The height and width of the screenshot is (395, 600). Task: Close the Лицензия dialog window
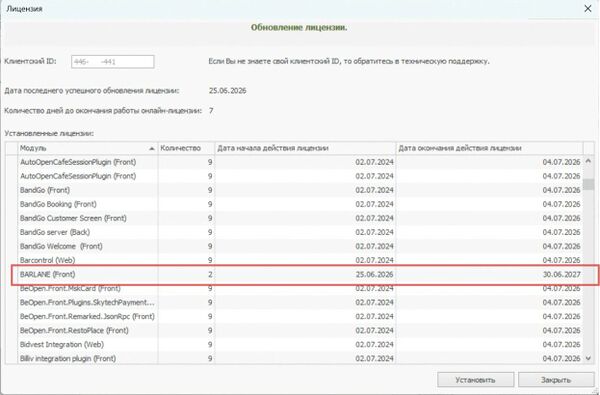pyautogui.click(x=588, y=8)
